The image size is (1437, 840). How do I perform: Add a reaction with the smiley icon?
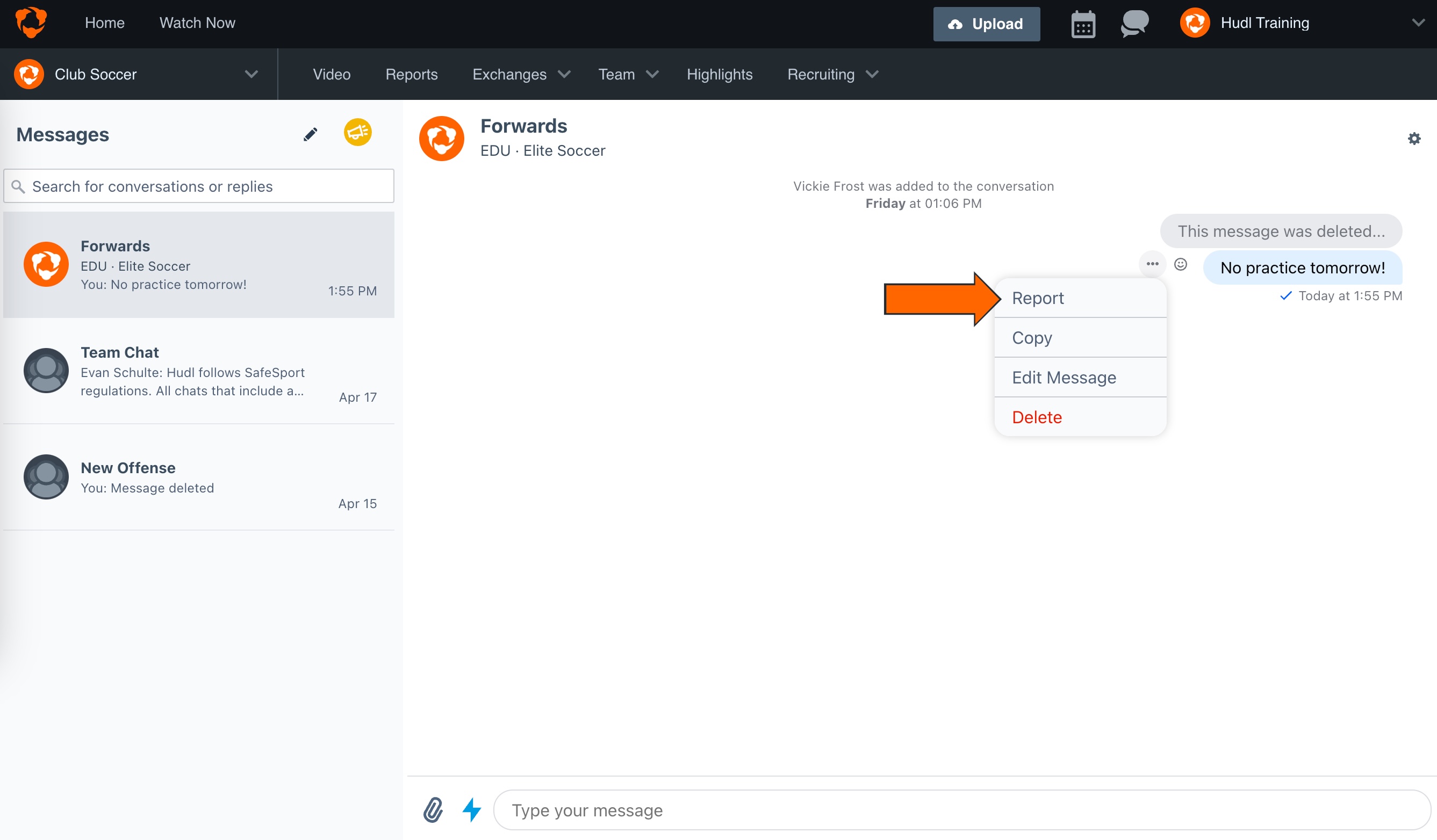pyautogui.click(x=1180, y=264)
